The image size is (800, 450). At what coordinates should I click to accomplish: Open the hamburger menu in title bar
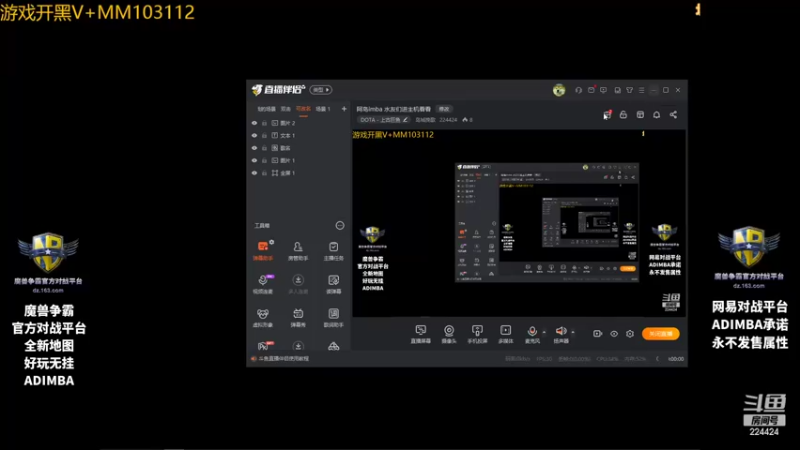click(642, 90)
